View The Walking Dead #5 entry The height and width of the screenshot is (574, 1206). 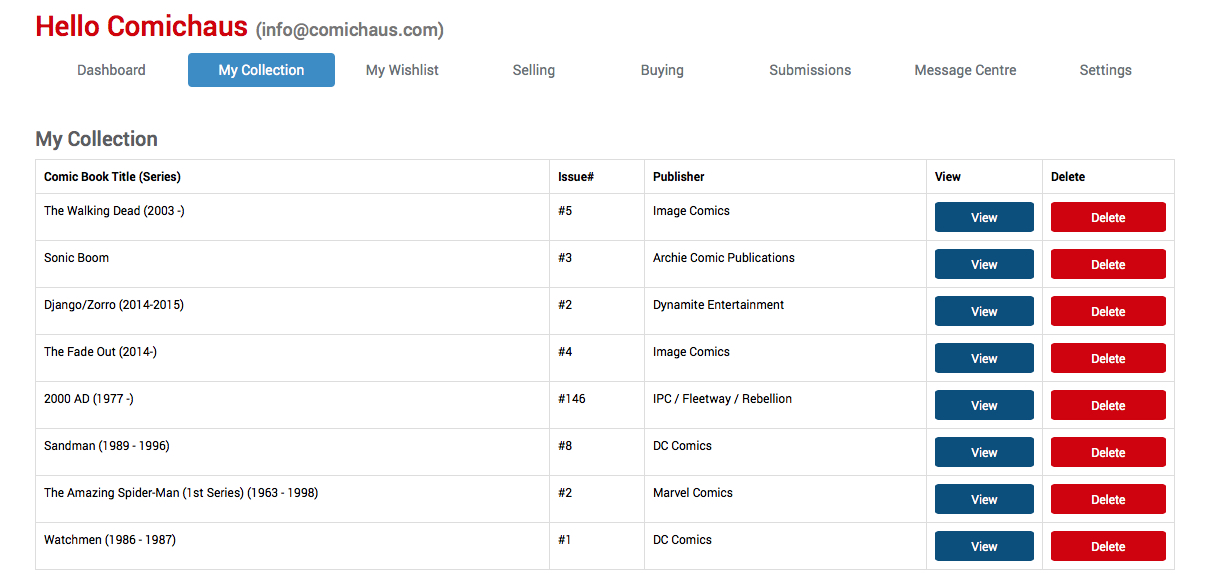[984, 217]
